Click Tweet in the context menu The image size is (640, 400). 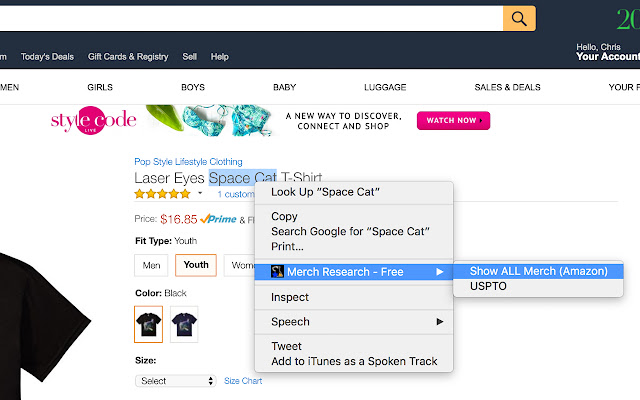(287, 346)
